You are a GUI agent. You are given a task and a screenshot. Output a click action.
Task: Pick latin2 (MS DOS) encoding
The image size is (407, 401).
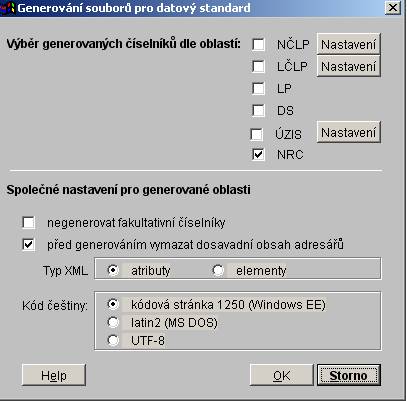point(113,322)
